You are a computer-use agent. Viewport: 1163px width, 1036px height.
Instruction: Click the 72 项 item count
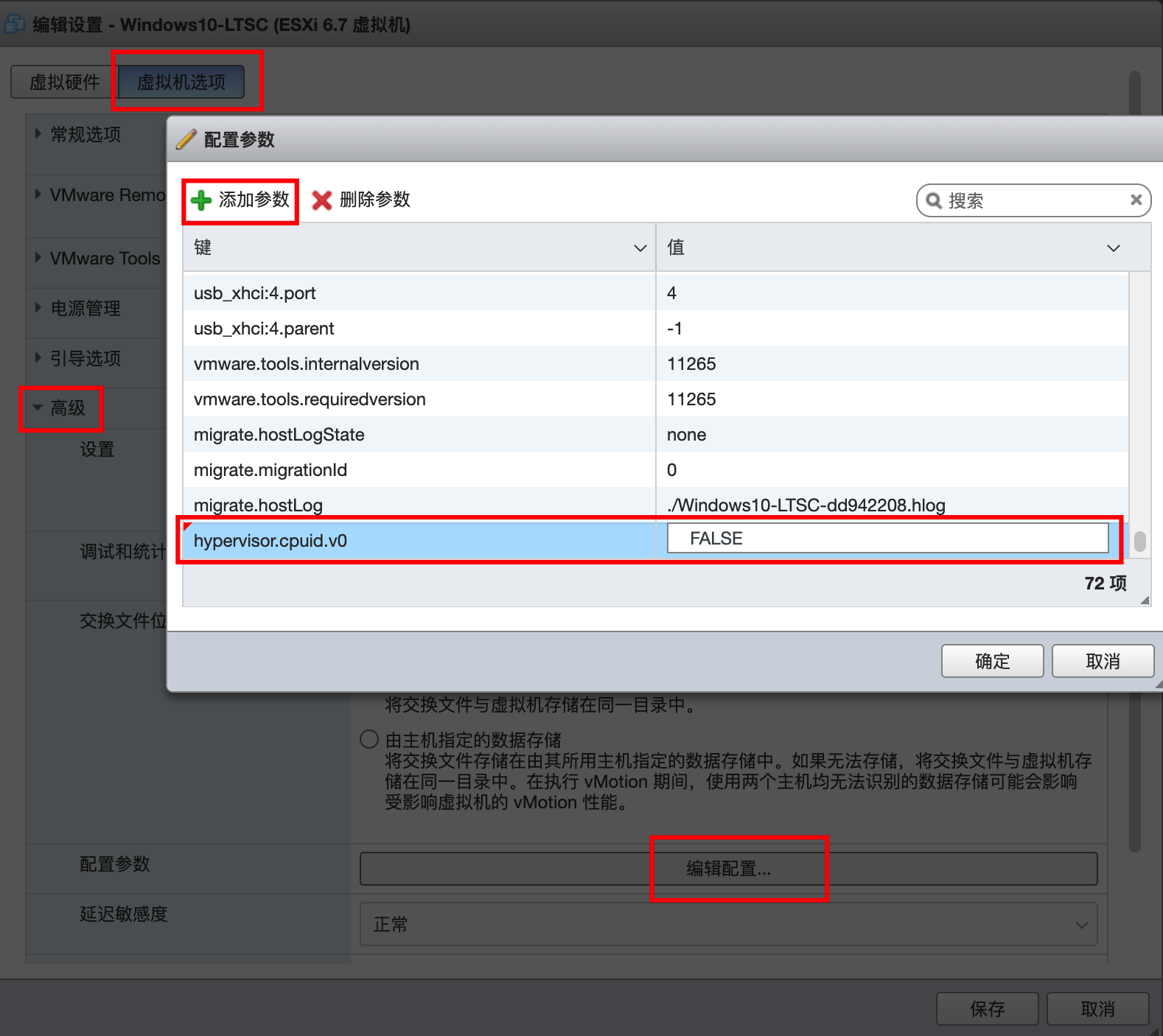tap(1105, 583)
